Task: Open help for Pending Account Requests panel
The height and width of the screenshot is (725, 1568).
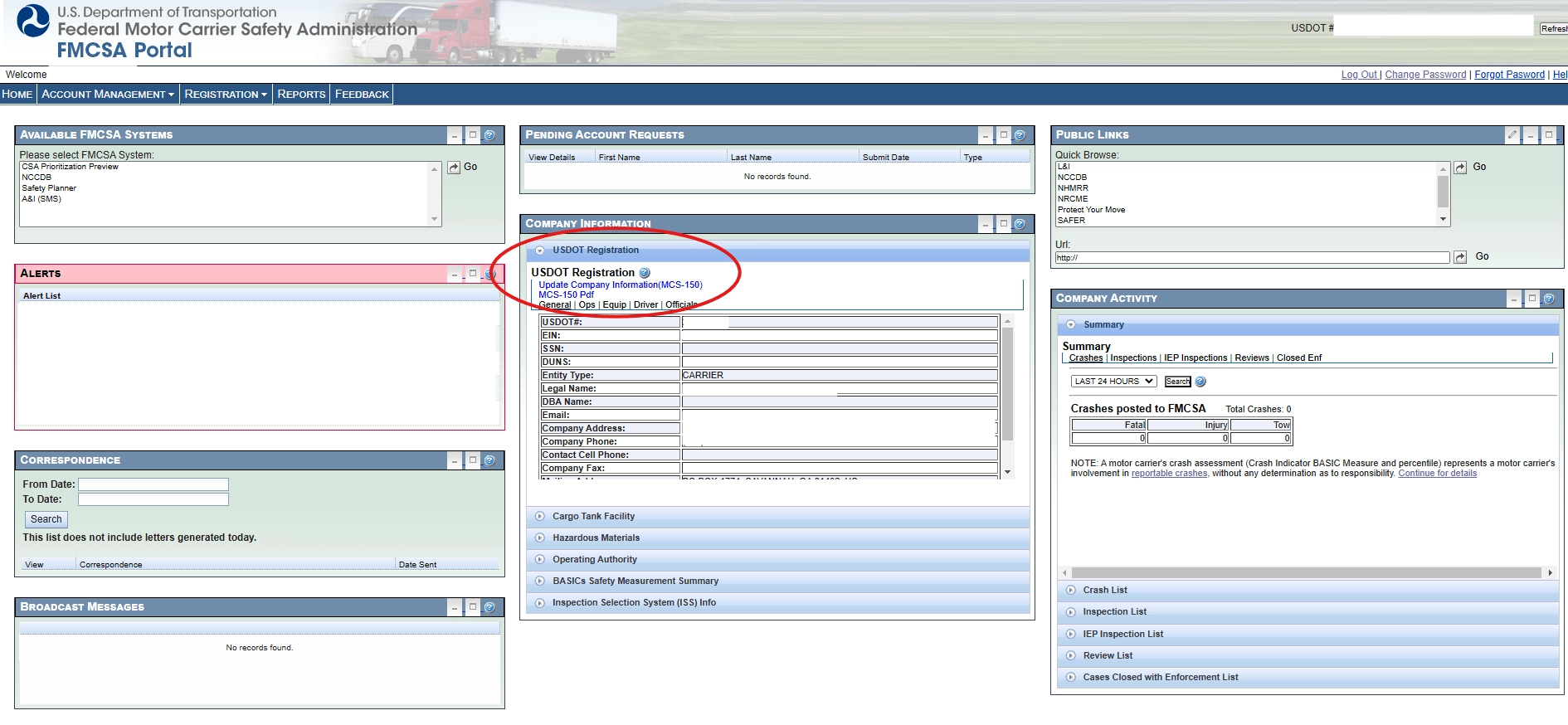Action: 1020,134
